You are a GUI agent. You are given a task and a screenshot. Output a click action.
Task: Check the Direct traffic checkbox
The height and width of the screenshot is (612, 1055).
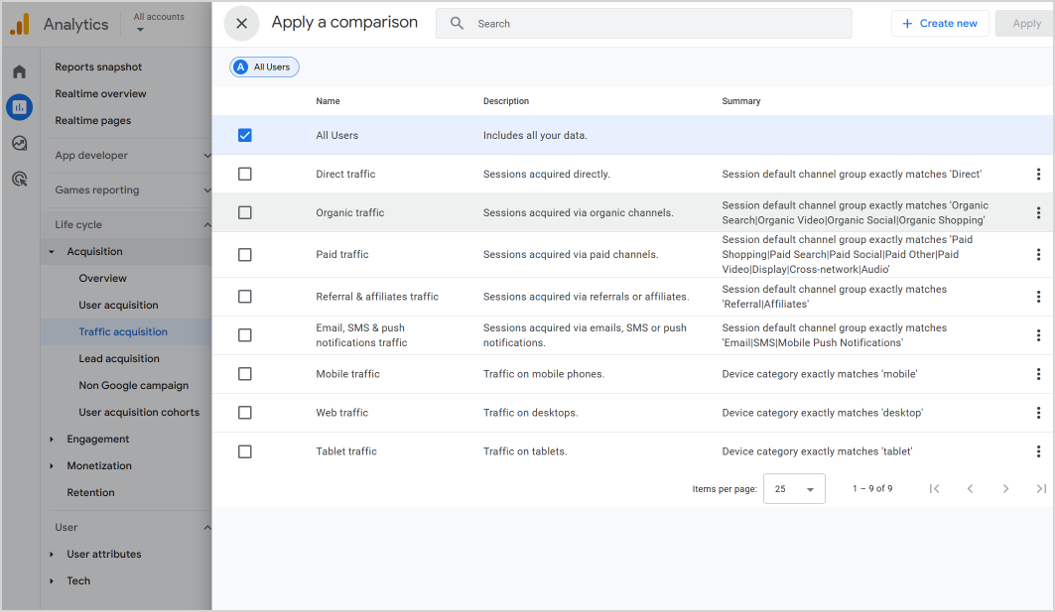(x=245, y=174)
